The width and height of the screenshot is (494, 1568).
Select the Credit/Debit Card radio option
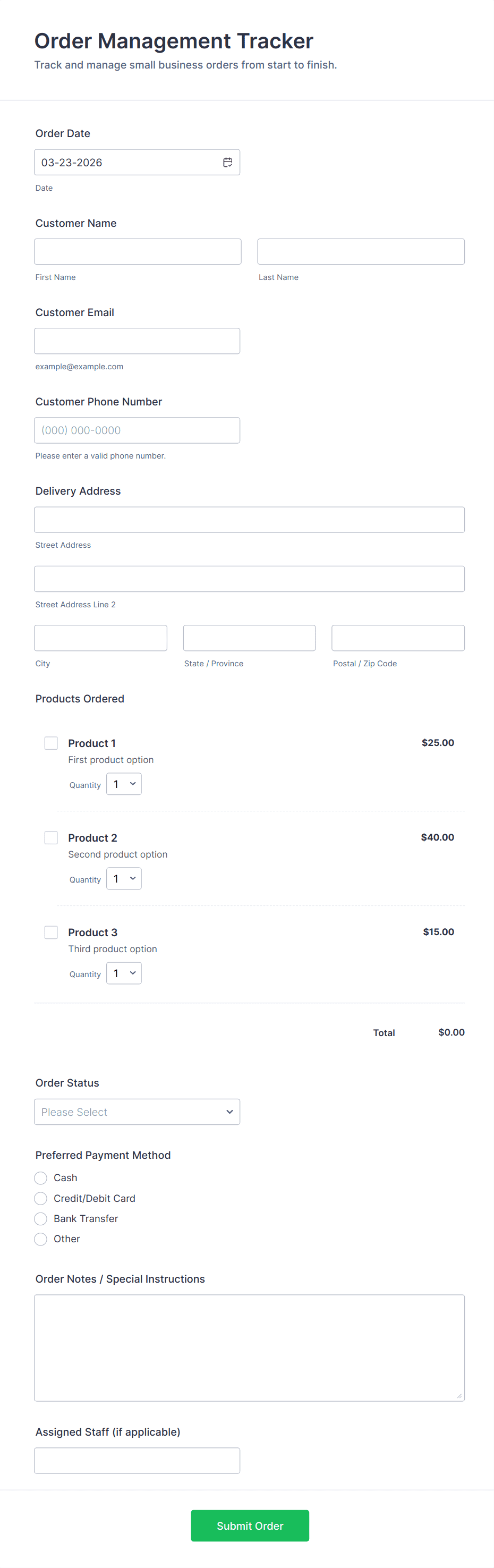41,1198
